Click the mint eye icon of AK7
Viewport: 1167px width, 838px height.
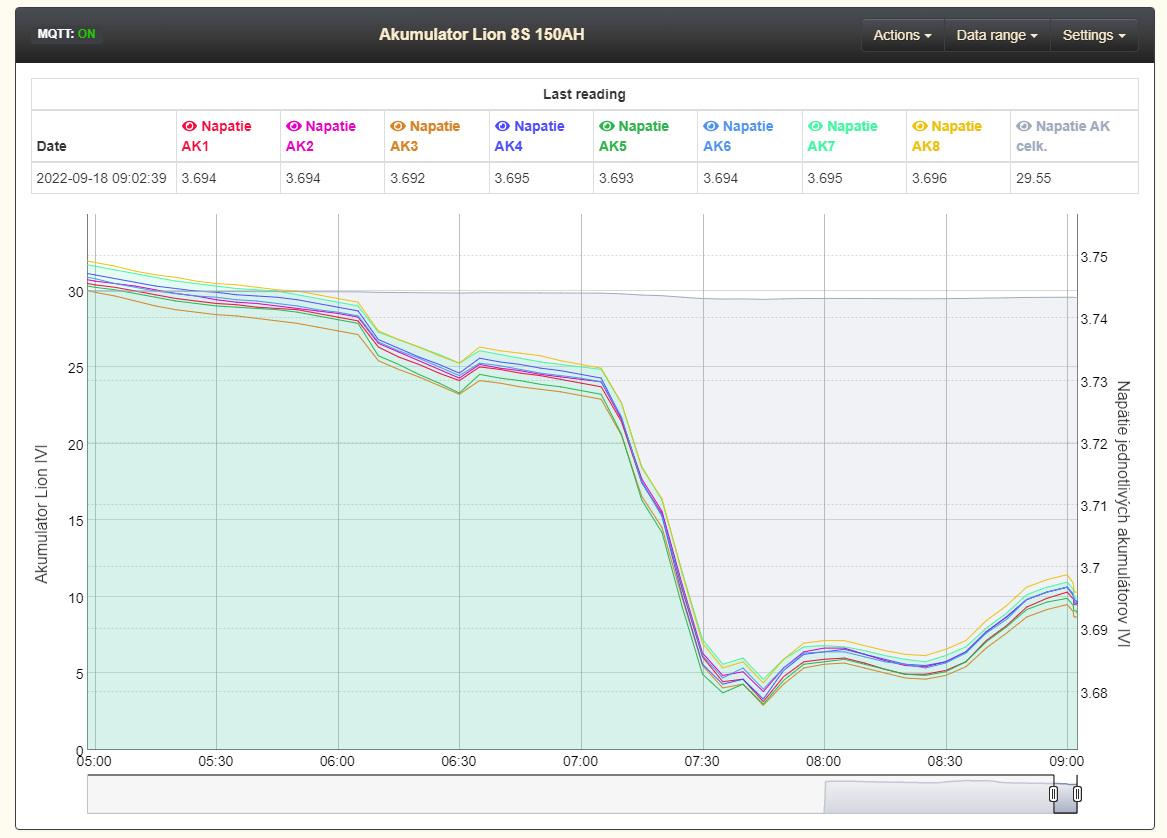815,127
